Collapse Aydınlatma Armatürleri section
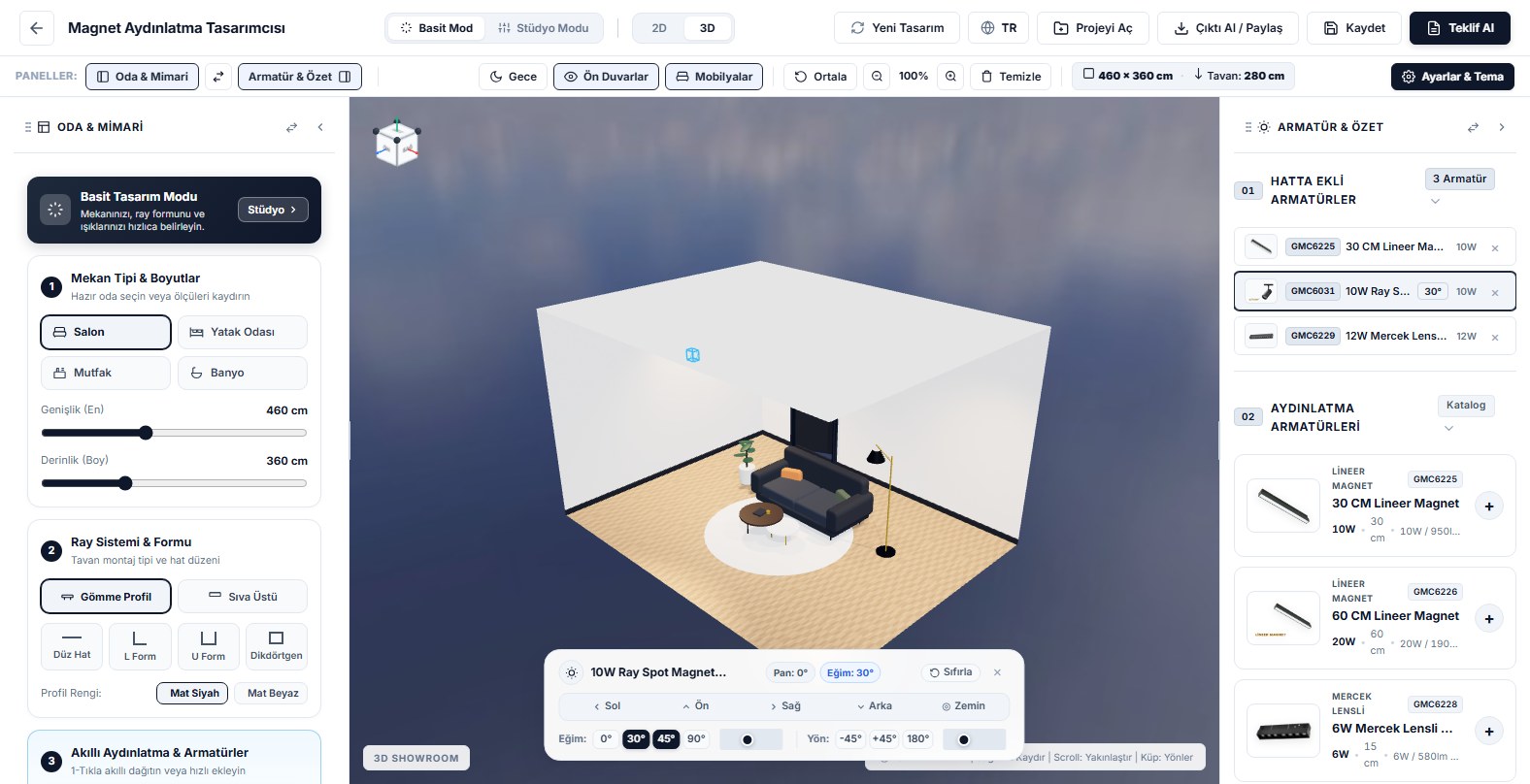The height and width of the screenshot is (784, 1530). click(1448, 428)
